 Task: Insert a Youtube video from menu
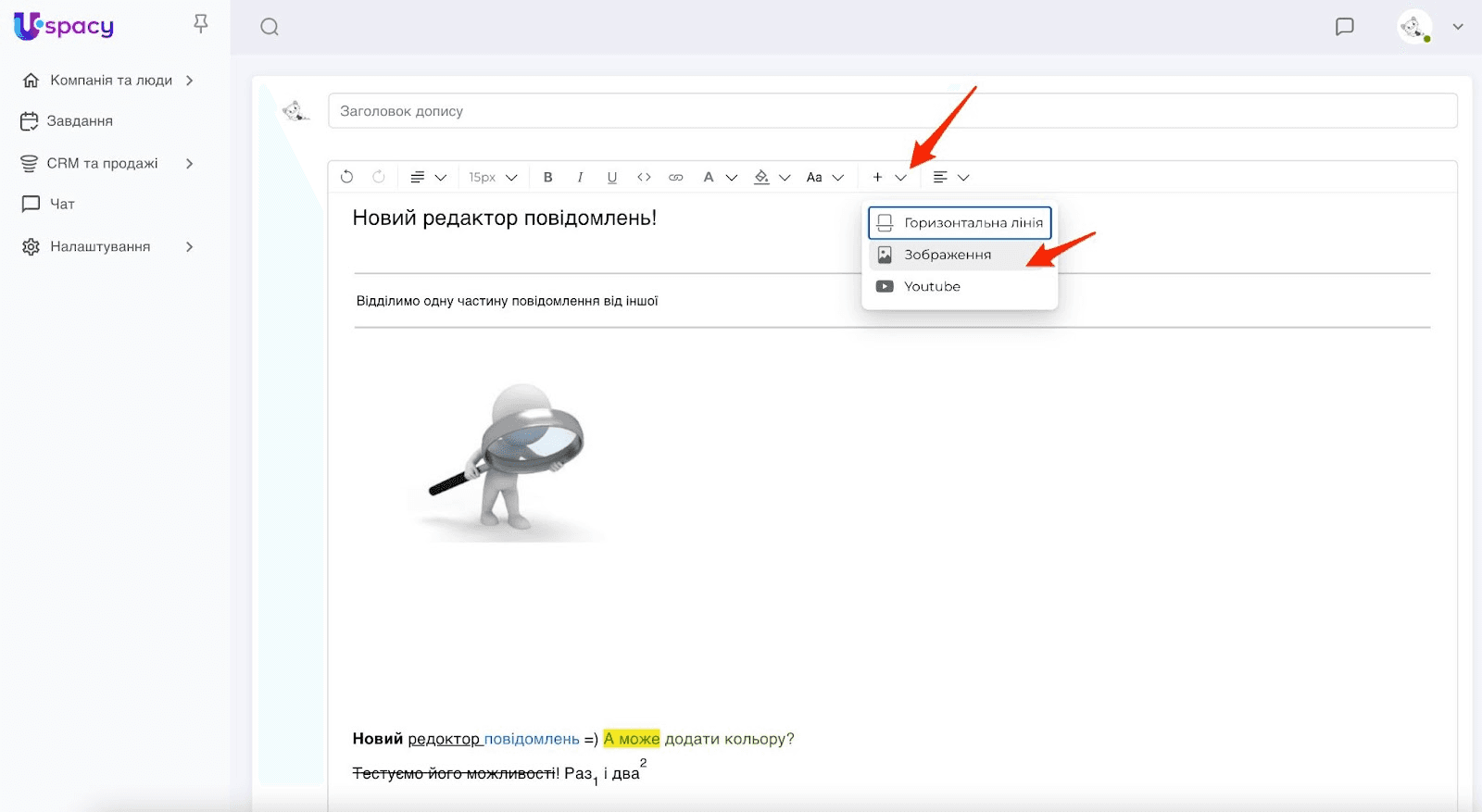[x=932, y=286]
